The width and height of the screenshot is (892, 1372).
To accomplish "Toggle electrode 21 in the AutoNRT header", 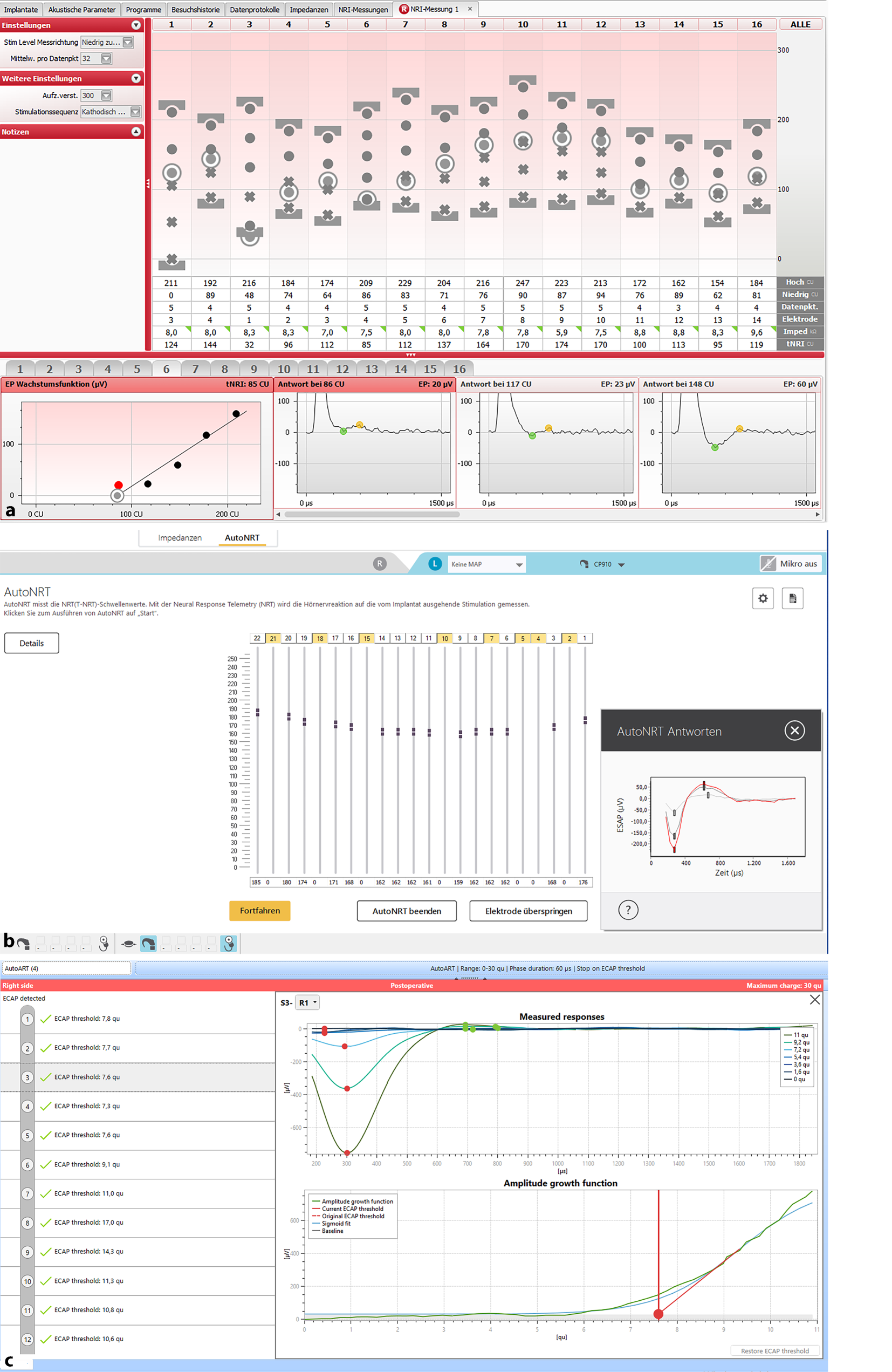I will tap(272, 638).
